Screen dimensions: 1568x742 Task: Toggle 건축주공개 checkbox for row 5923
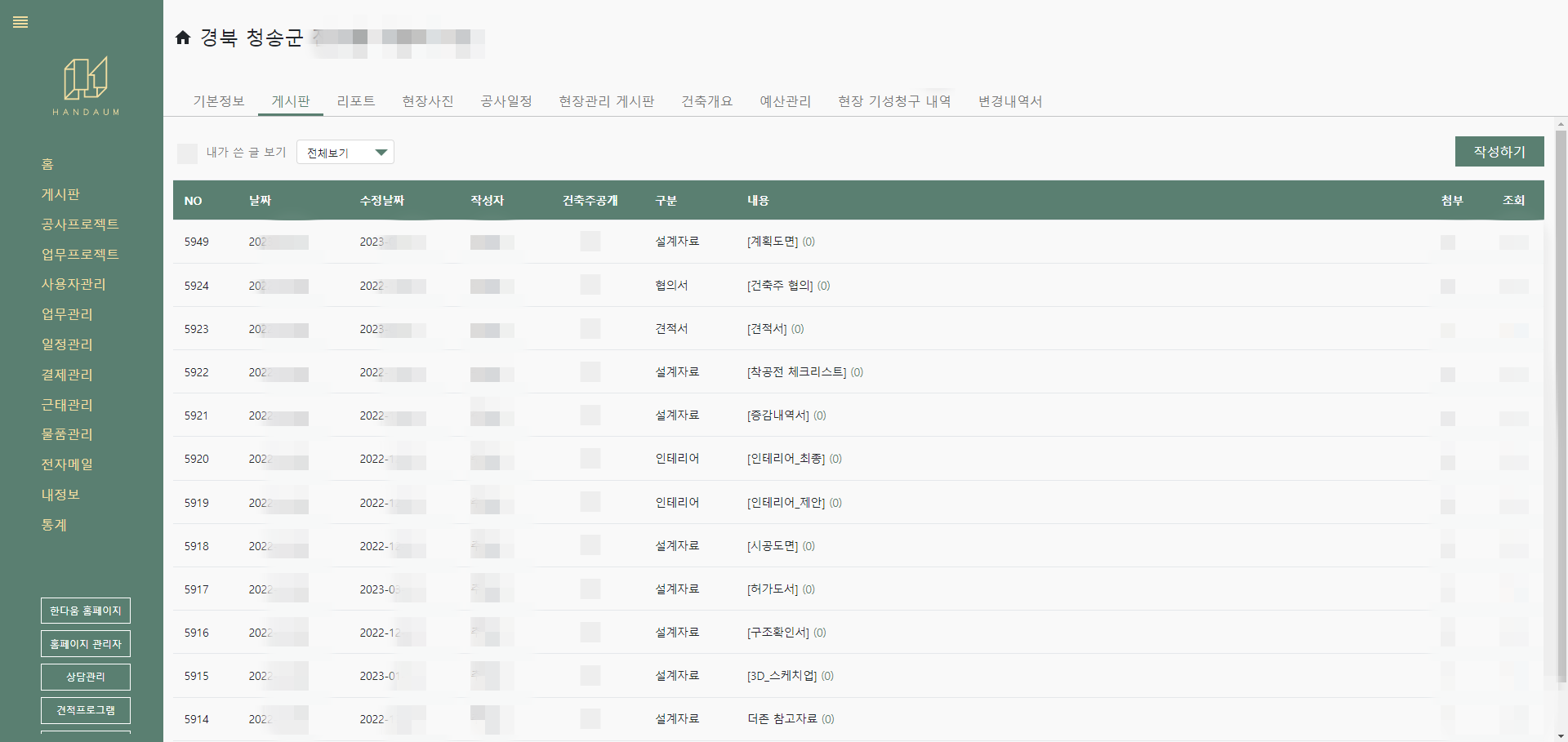pyautogui.click(x=590, y=328)
